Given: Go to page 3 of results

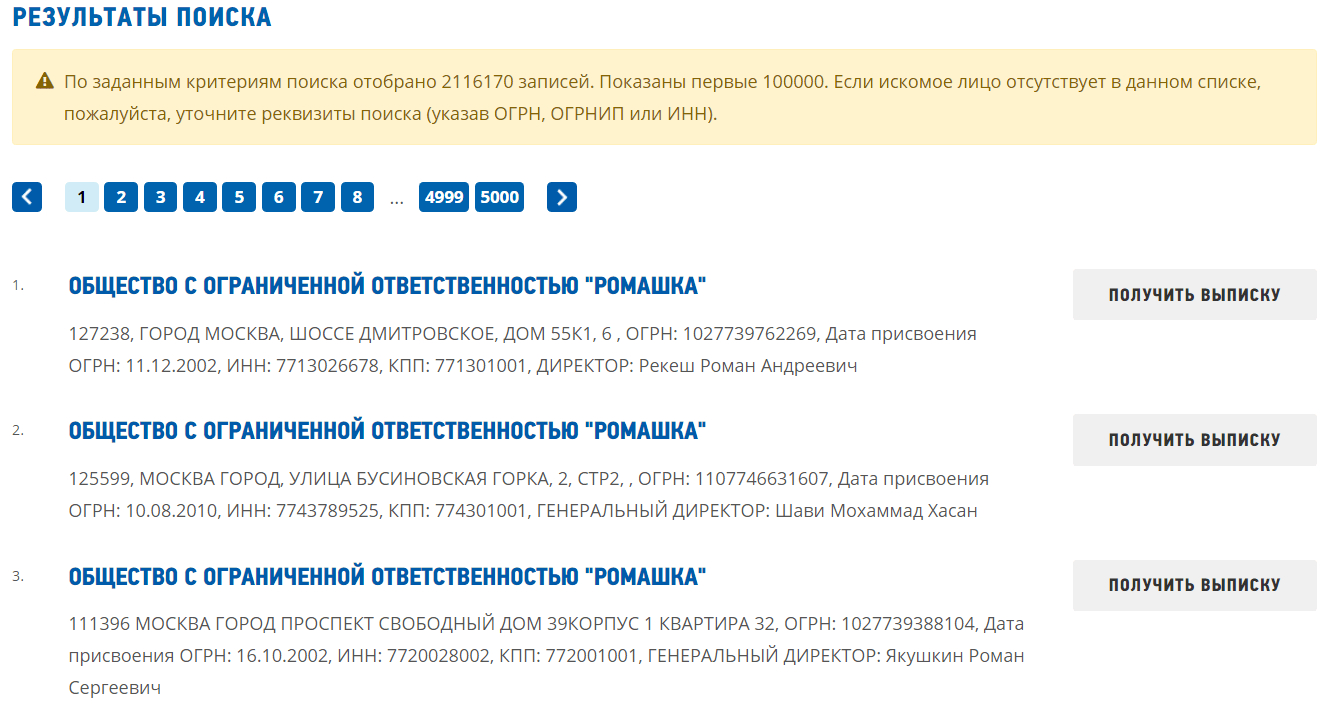Looking at the screenshot, I should pyautogui.click(x=160, y=197).
